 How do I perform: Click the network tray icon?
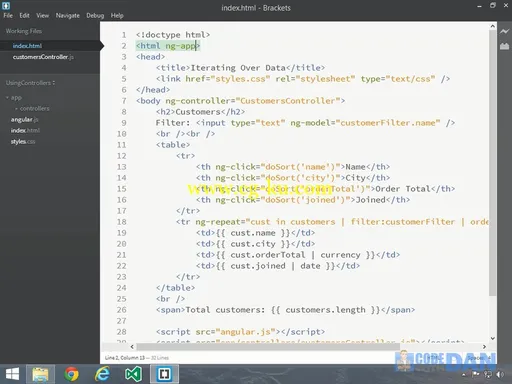pyautogui.click(x=488, y=375)
